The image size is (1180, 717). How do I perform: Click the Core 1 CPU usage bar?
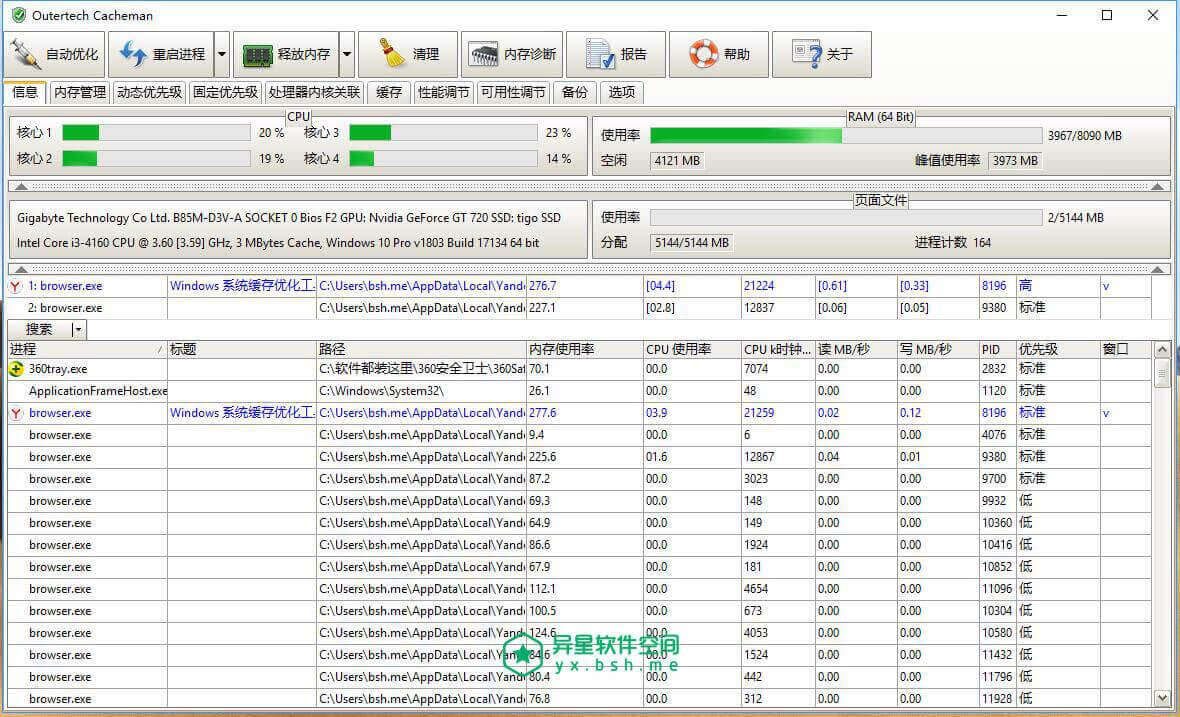coord(156,132)
